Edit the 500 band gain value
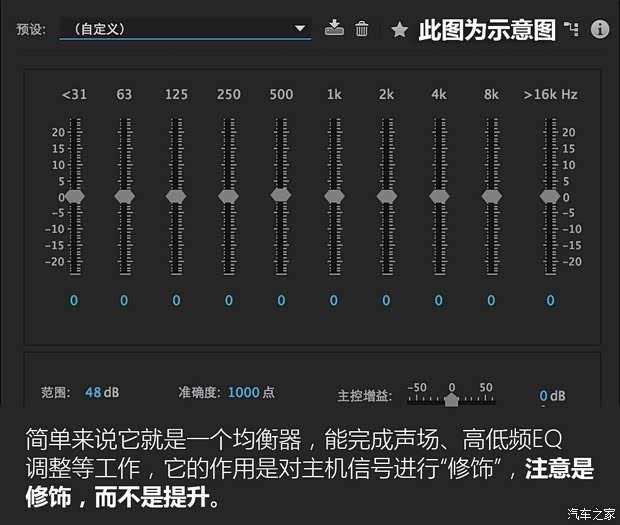The width and height of the screenshot is (620, 525). point(281,300)
